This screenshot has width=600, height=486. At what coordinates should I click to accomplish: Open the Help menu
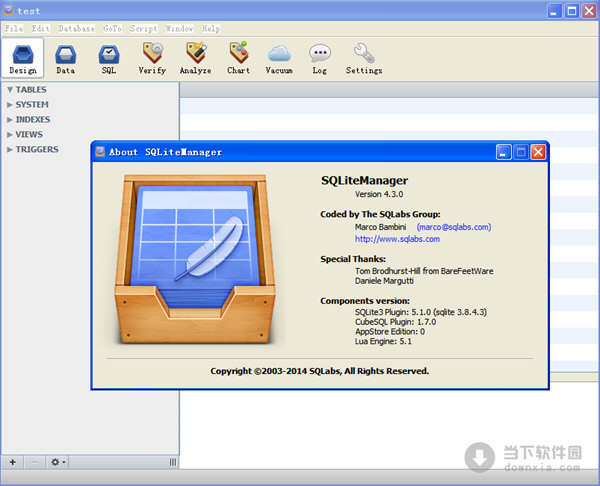[x=211, y=29]
